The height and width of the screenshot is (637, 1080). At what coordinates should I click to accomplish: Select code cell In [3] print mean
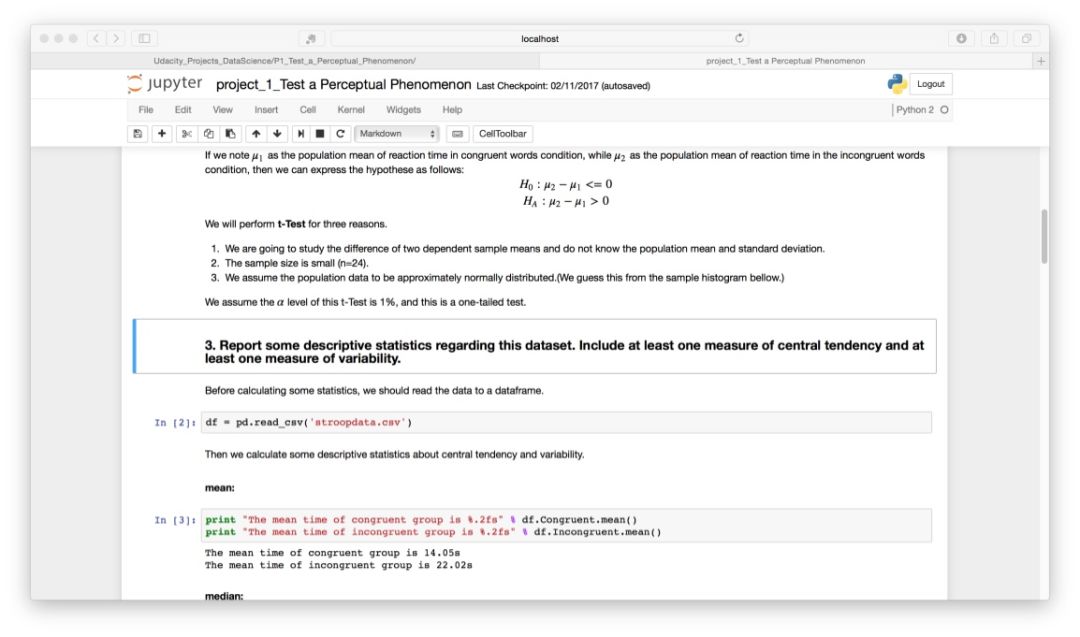566,525
